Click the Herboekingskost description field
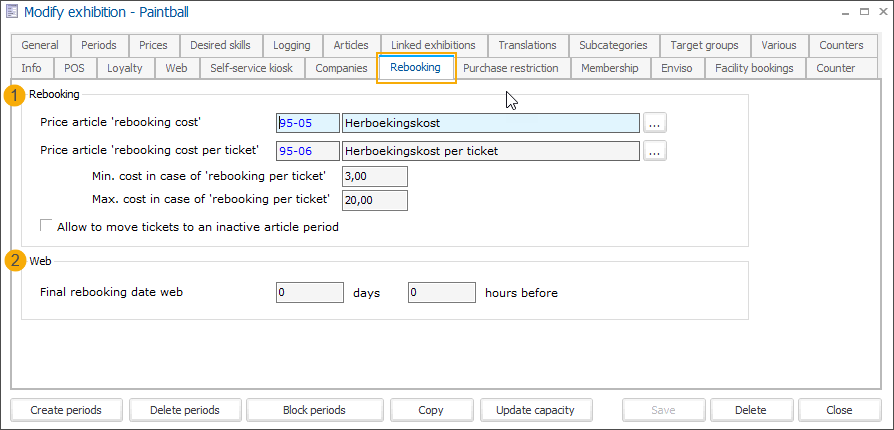 point(490,123)
